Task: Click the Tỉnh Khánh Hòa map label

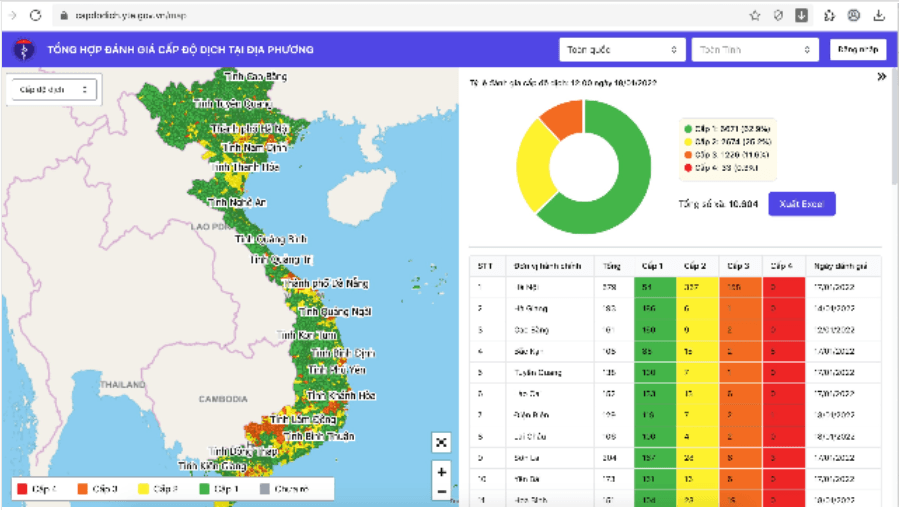Action: (341, 395)
